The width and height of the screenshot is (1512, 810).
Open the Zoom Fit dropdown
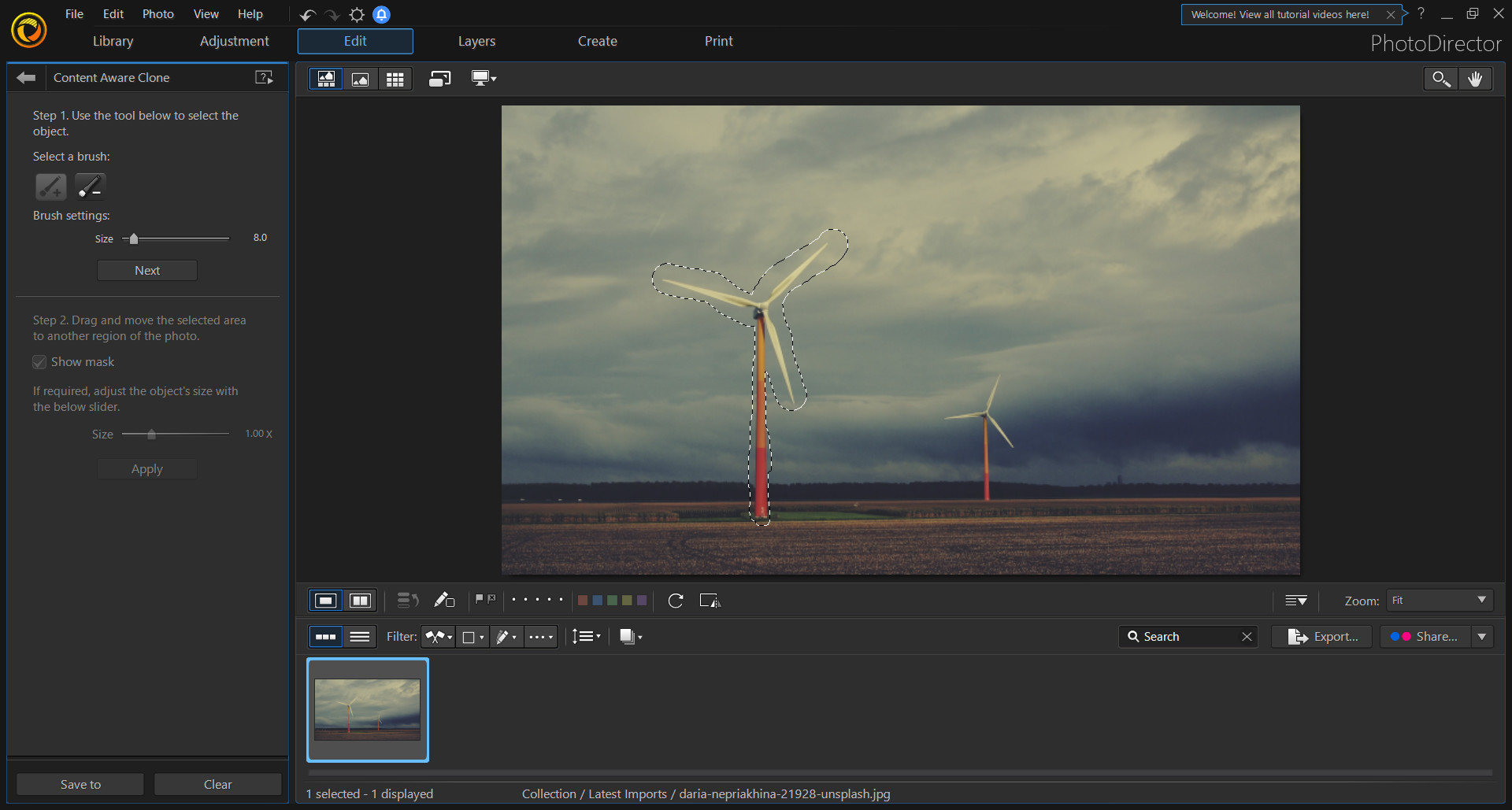point(1438,600)
